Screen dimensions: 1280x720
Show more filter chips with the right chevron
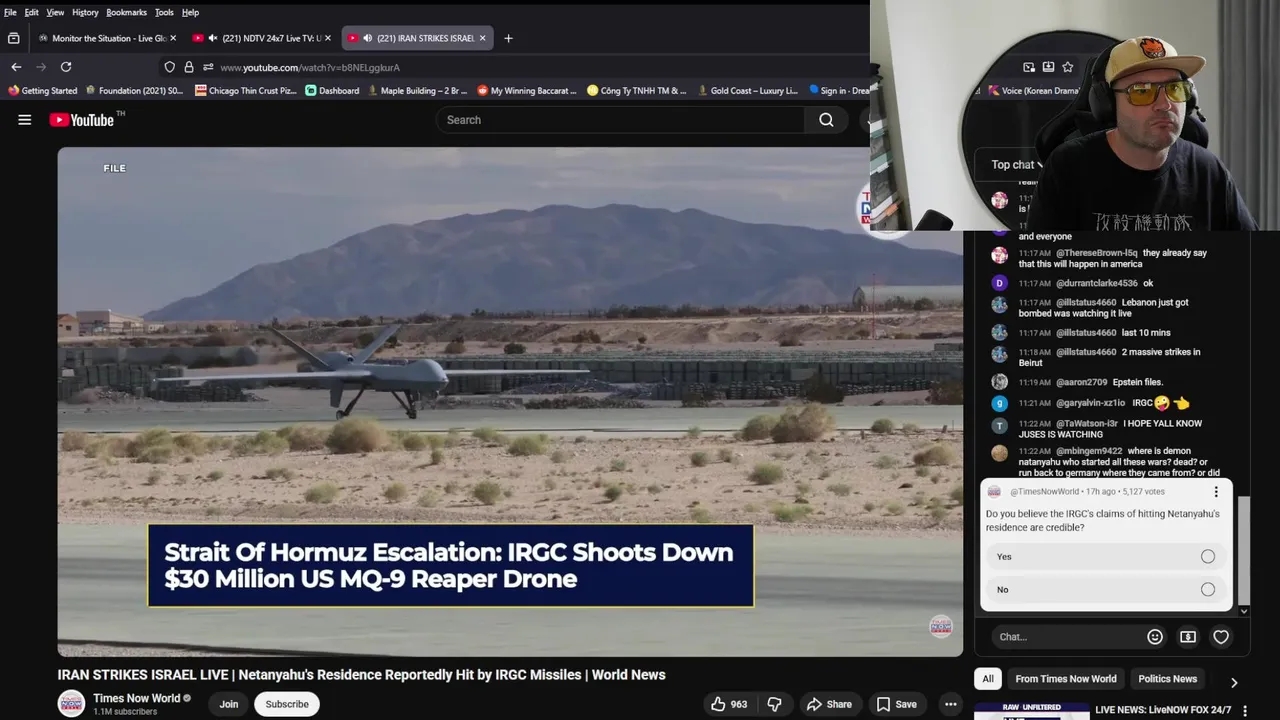point(1234,682)
